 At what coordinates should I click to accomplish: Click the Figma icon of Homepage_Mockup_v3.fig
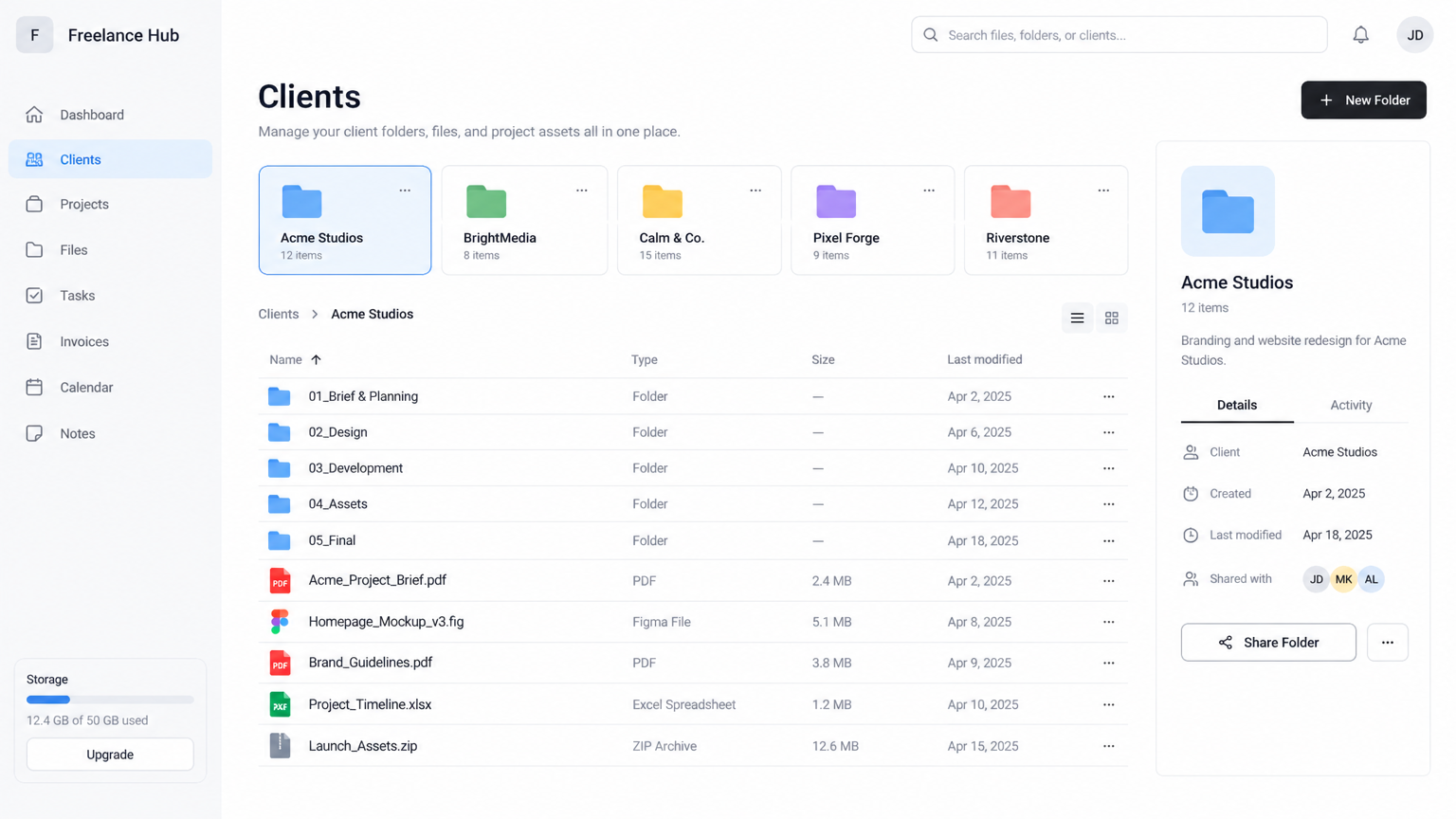pos(280,622)
